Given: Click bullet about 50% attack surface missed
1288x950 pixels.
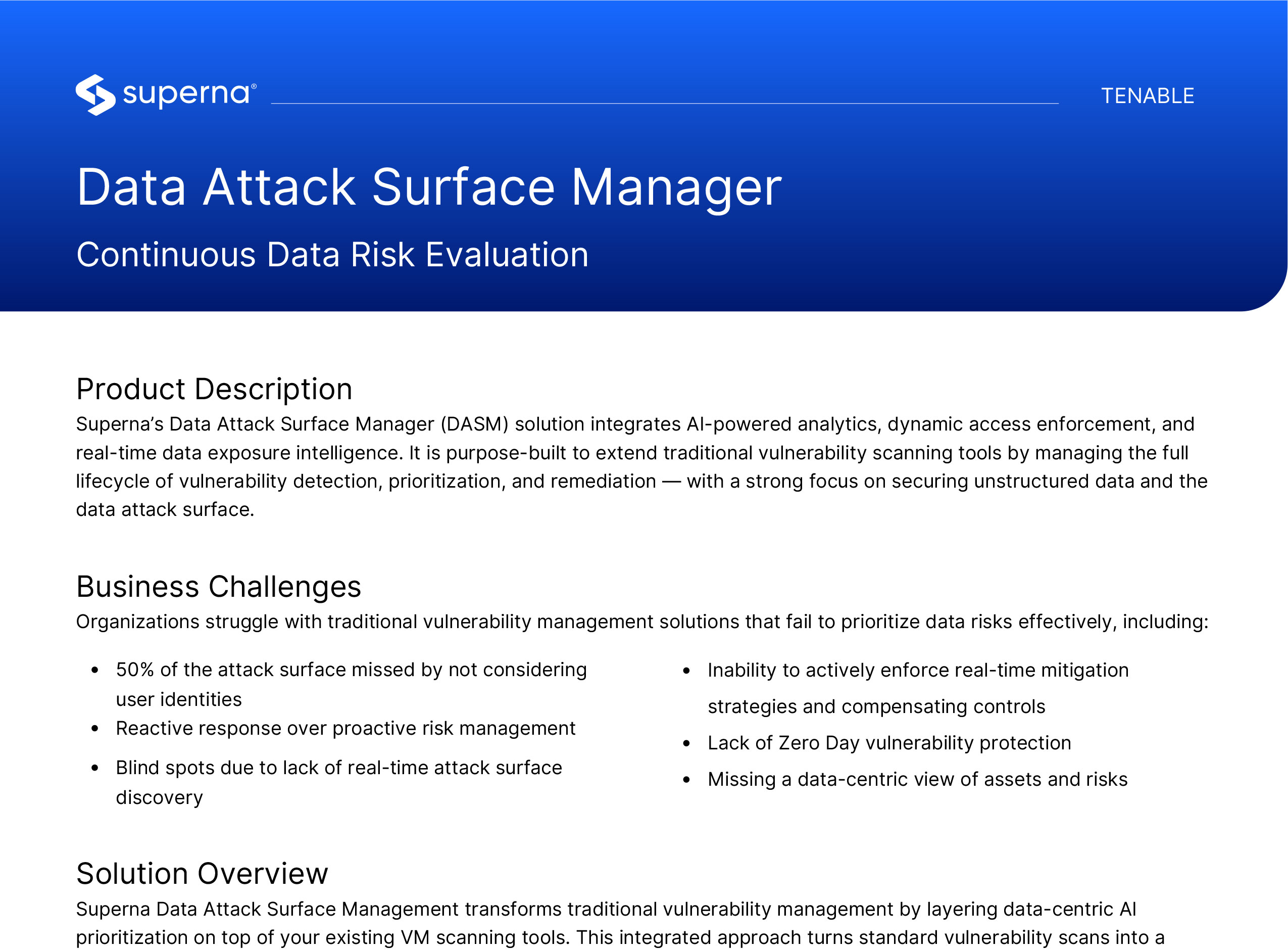Looking at the screenshot, I should [351, 670].
